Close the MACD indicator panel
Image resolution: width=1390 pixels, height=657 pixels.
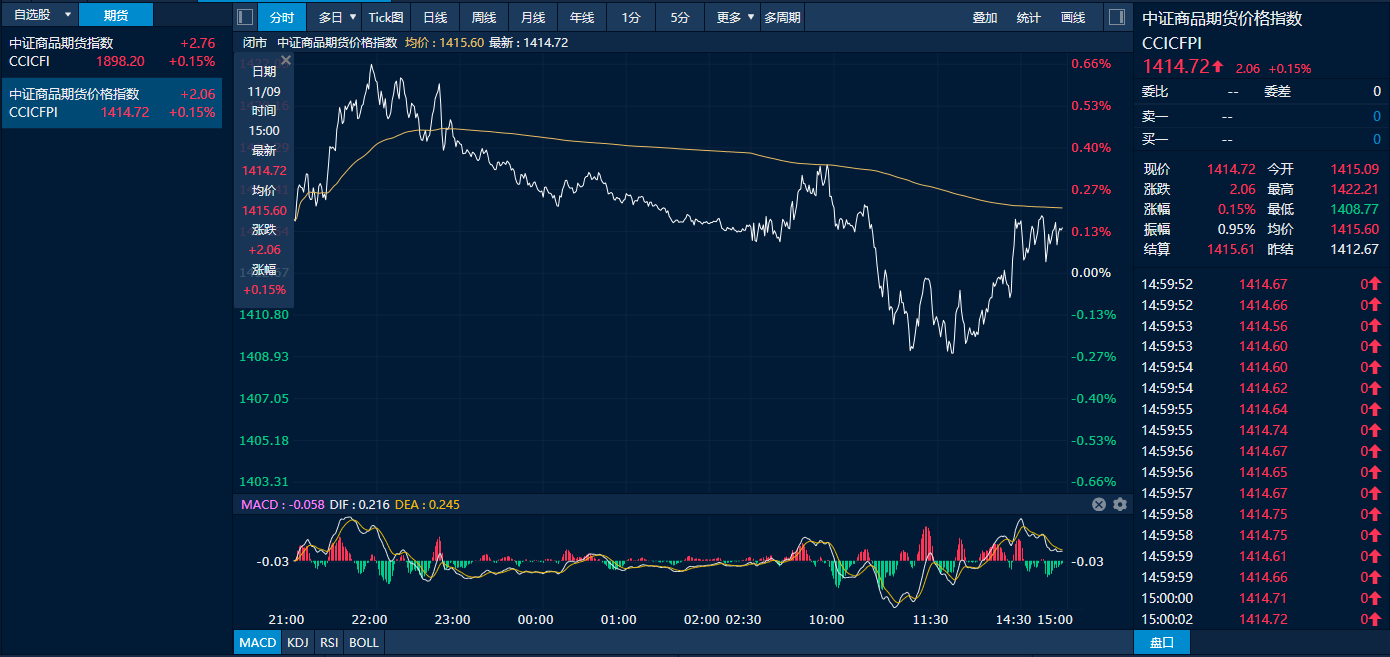1099,505
